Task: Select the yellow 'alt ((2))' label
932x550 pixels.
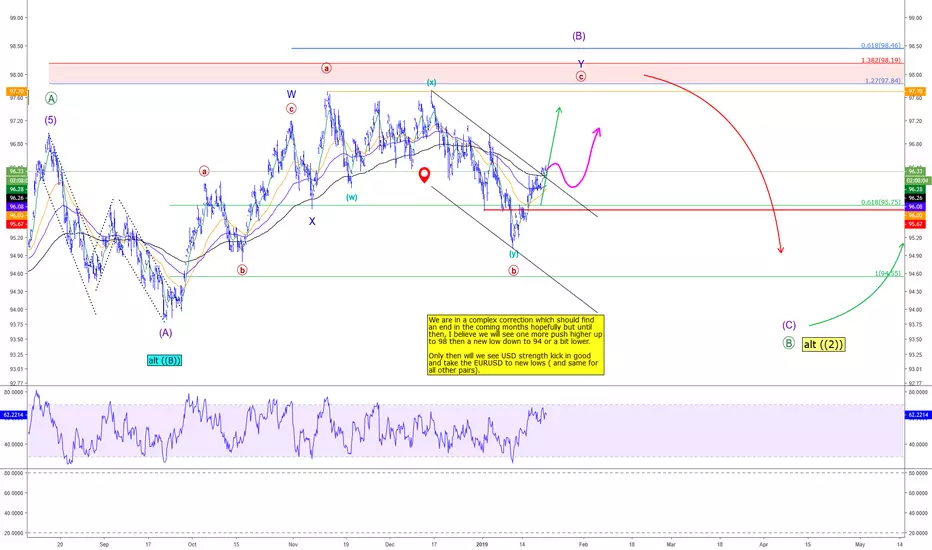Action: (x=823, y=344)
